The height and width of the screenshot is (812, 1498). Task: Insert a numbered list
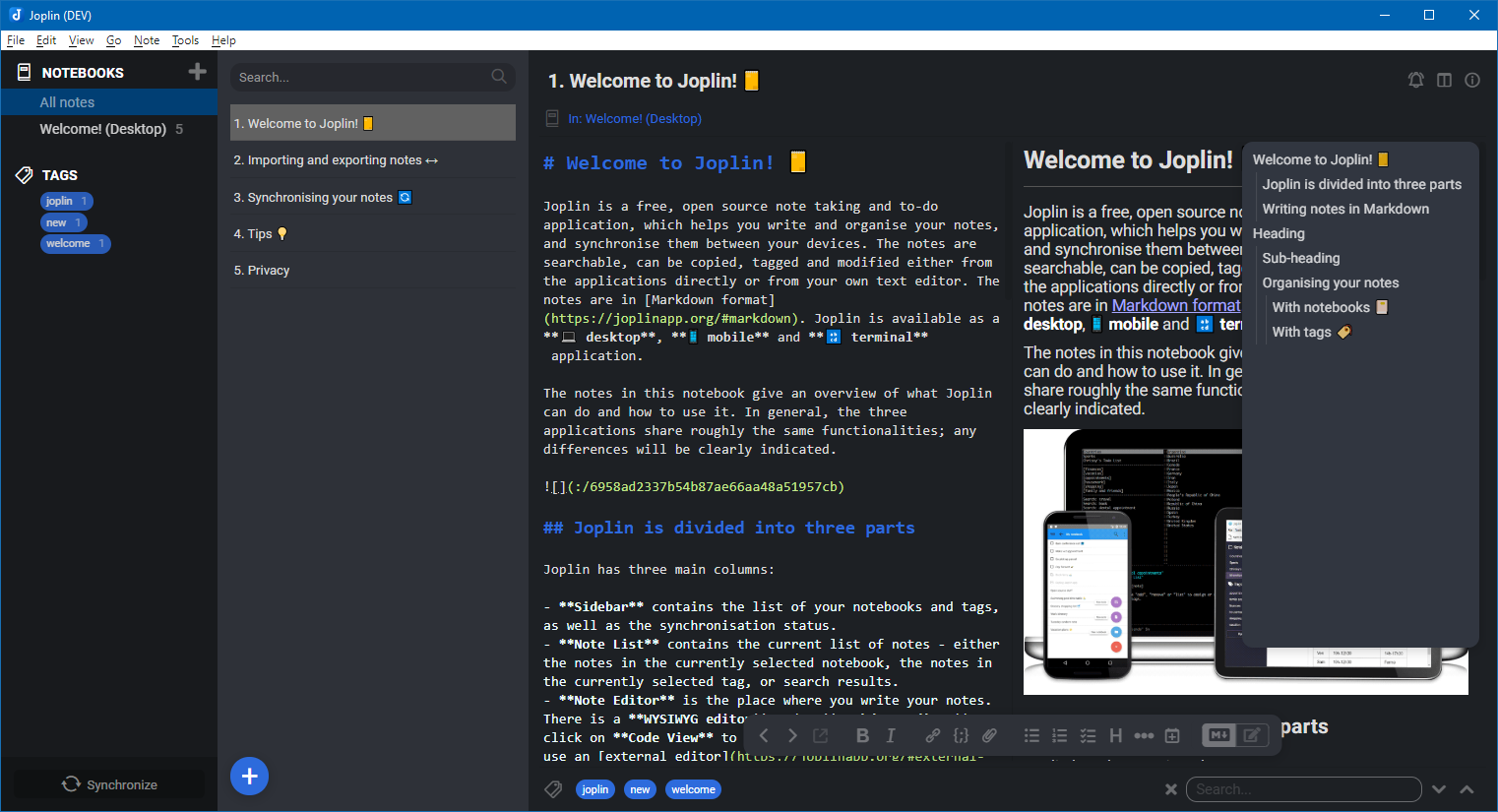pyautogui.click(x=1059, y=735)
